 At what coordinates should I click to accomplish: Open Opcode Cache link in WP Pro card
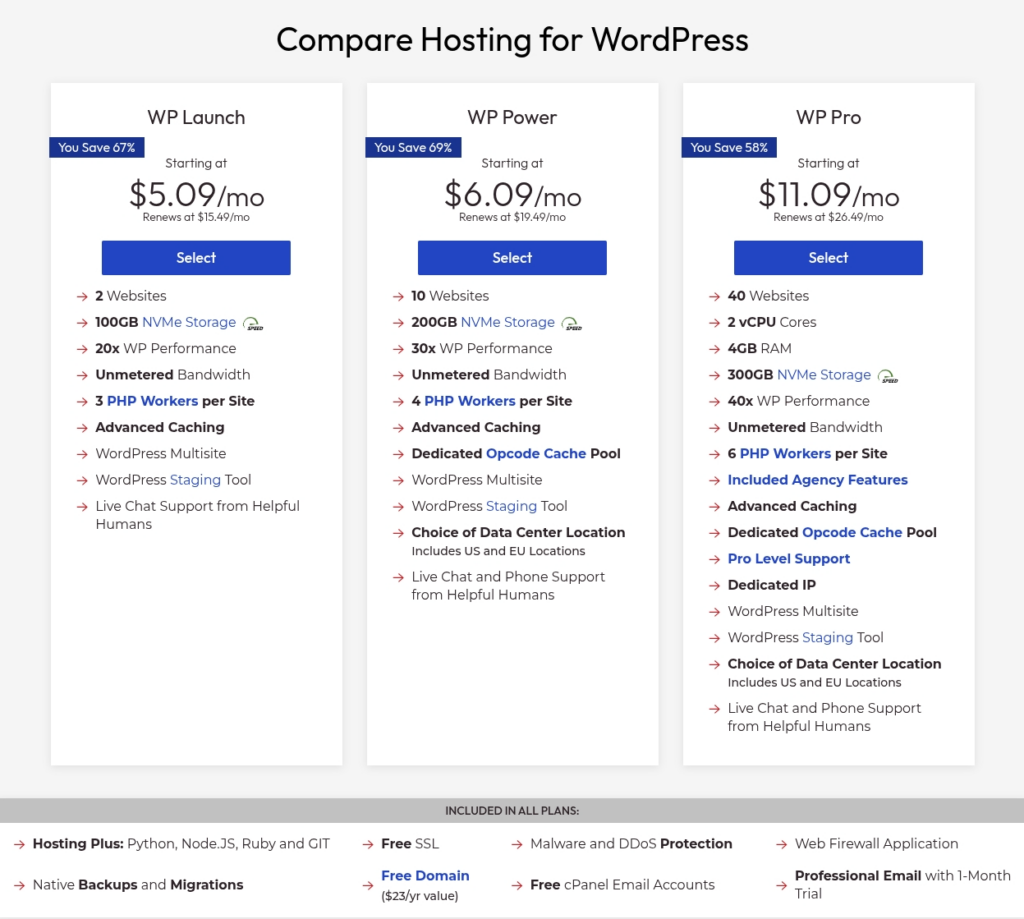[852, 532]
